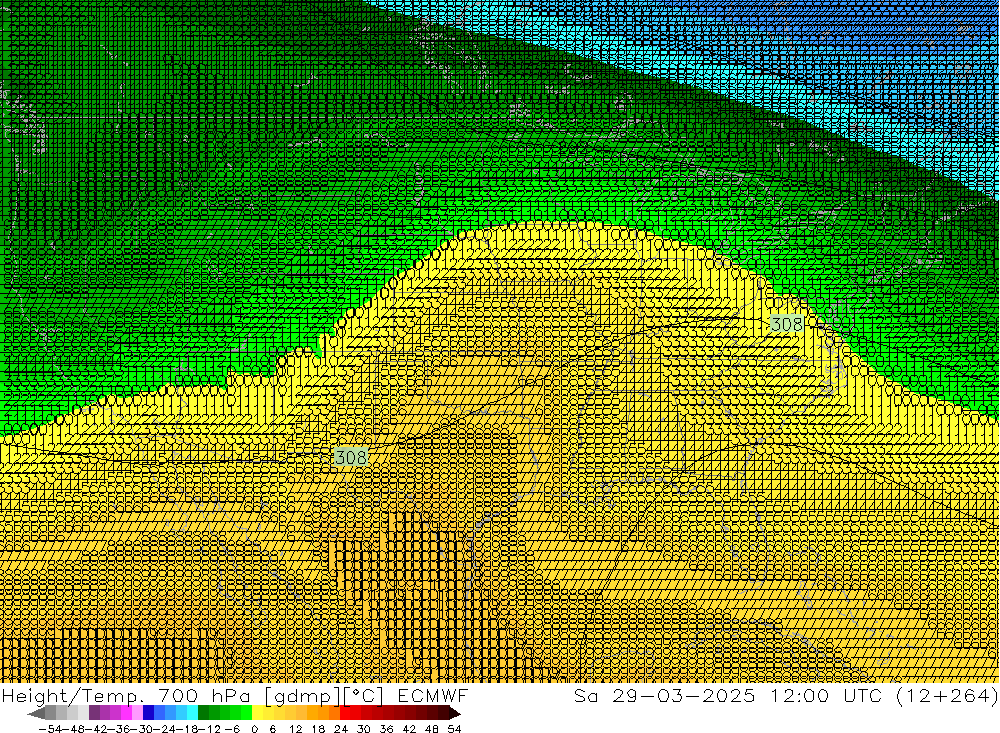1000x733 pixels.
Task: Click the dark maroon right arrow of the legend
Action: [x=455, y=713]
